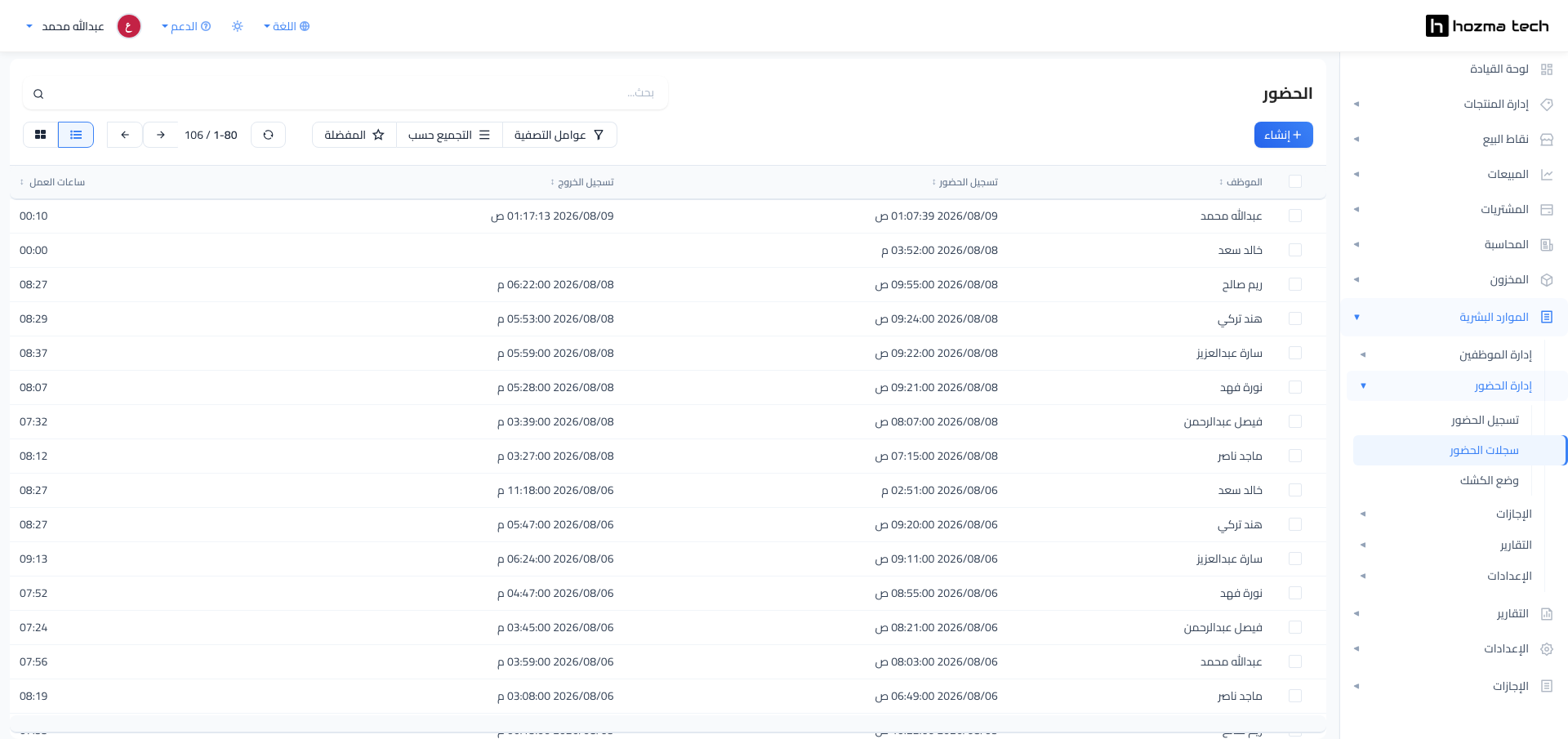Screen dimensions: 1568x739
Task: Select all rows header checkbox
Action: [1295, 181]
